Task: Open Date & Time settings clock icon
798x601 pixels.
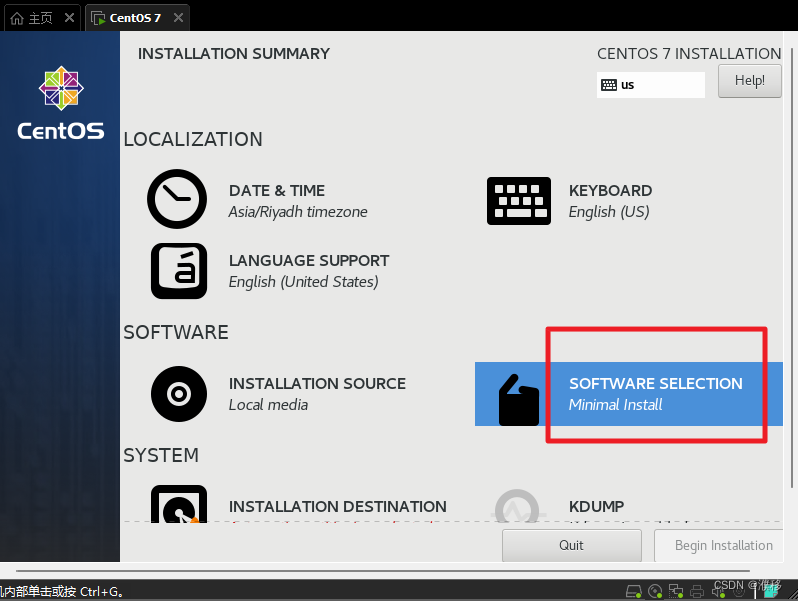Action: pyautogui.click(x=177, y=199)
